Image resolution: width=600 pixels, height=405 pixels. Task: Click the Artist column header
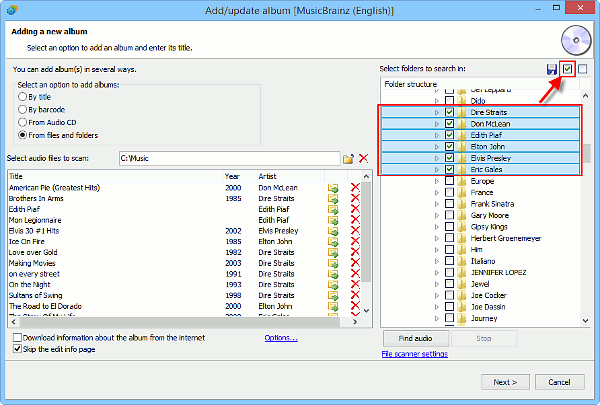click(290, 176)
